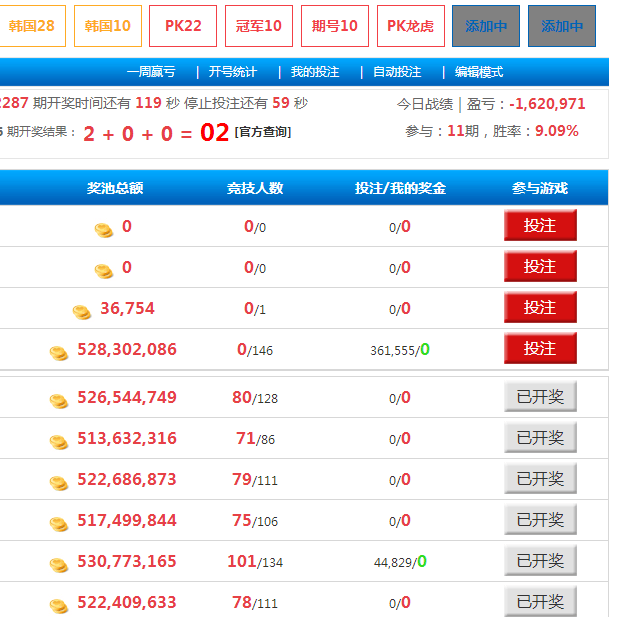Click the 0/146 participants value
This screenshot has height=617, width=641.
point(255,350)
